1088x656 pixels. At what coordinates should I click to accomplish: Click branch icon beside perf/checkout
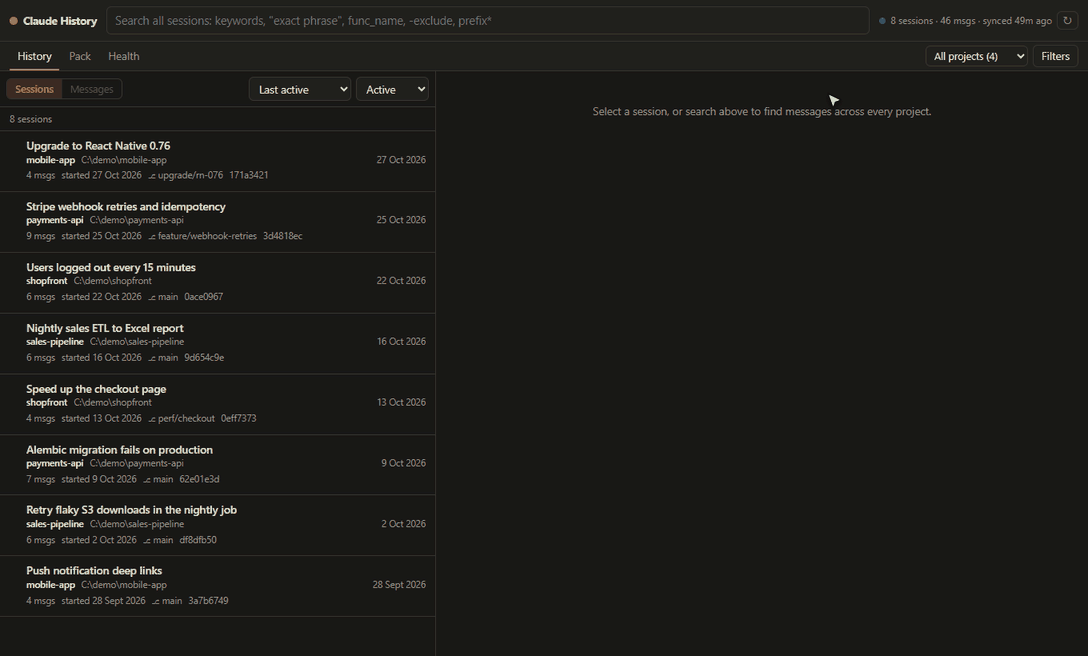click(152, 419)
